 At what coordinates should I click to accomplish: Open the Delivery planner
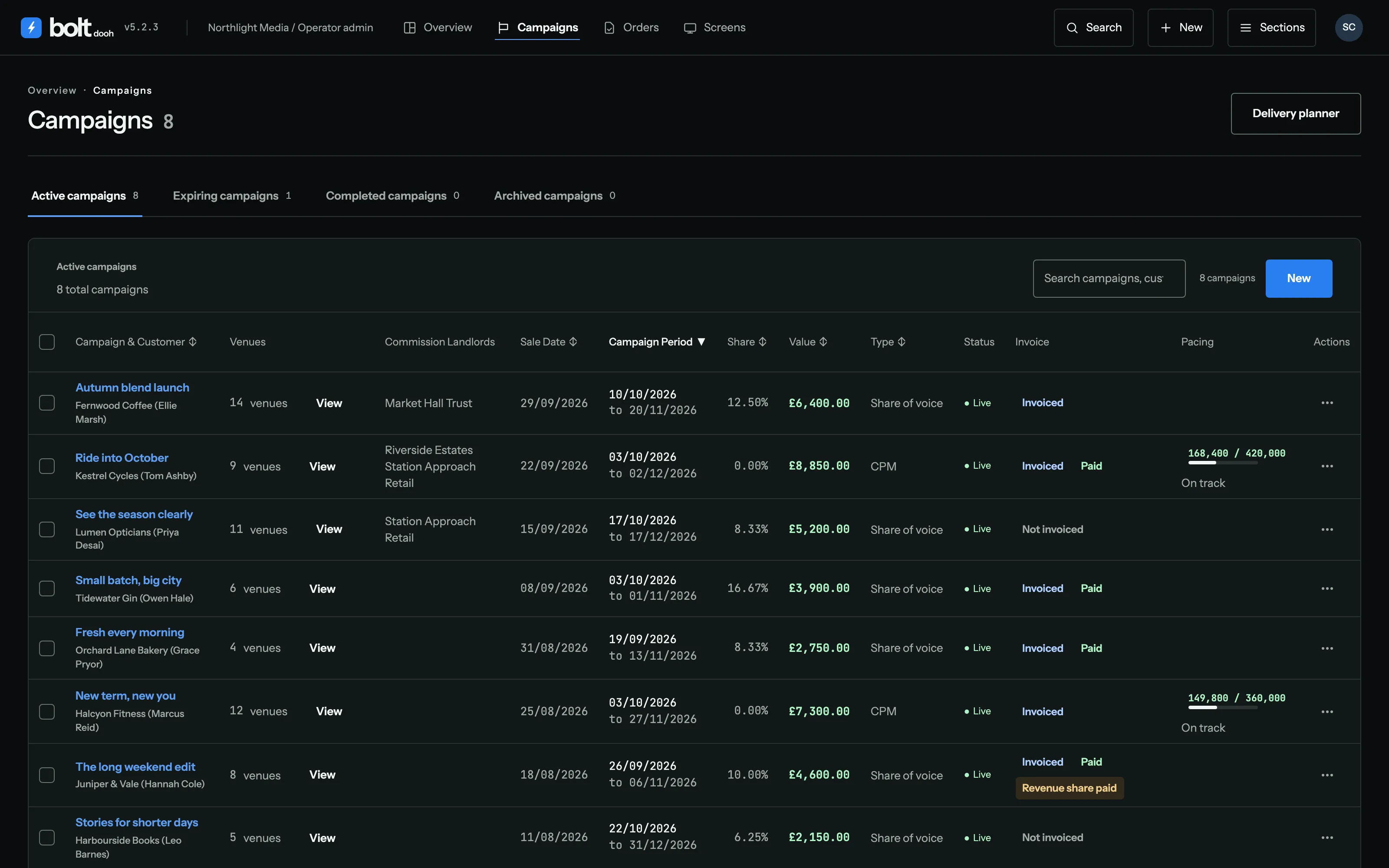[x=1295, y=114]
